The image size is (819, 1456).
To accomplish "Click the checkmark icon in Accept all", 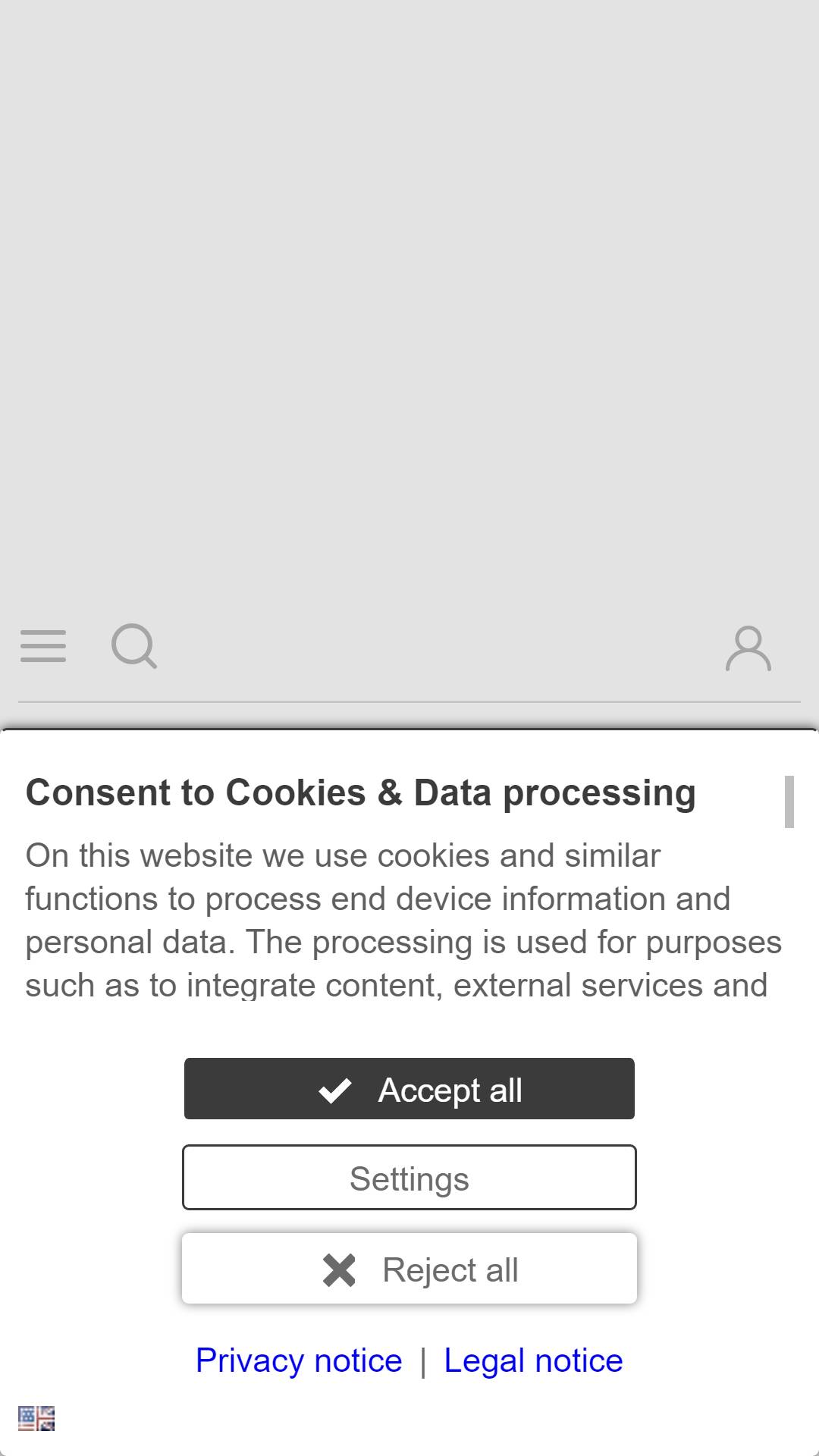I will click(x=334, y=1090).
